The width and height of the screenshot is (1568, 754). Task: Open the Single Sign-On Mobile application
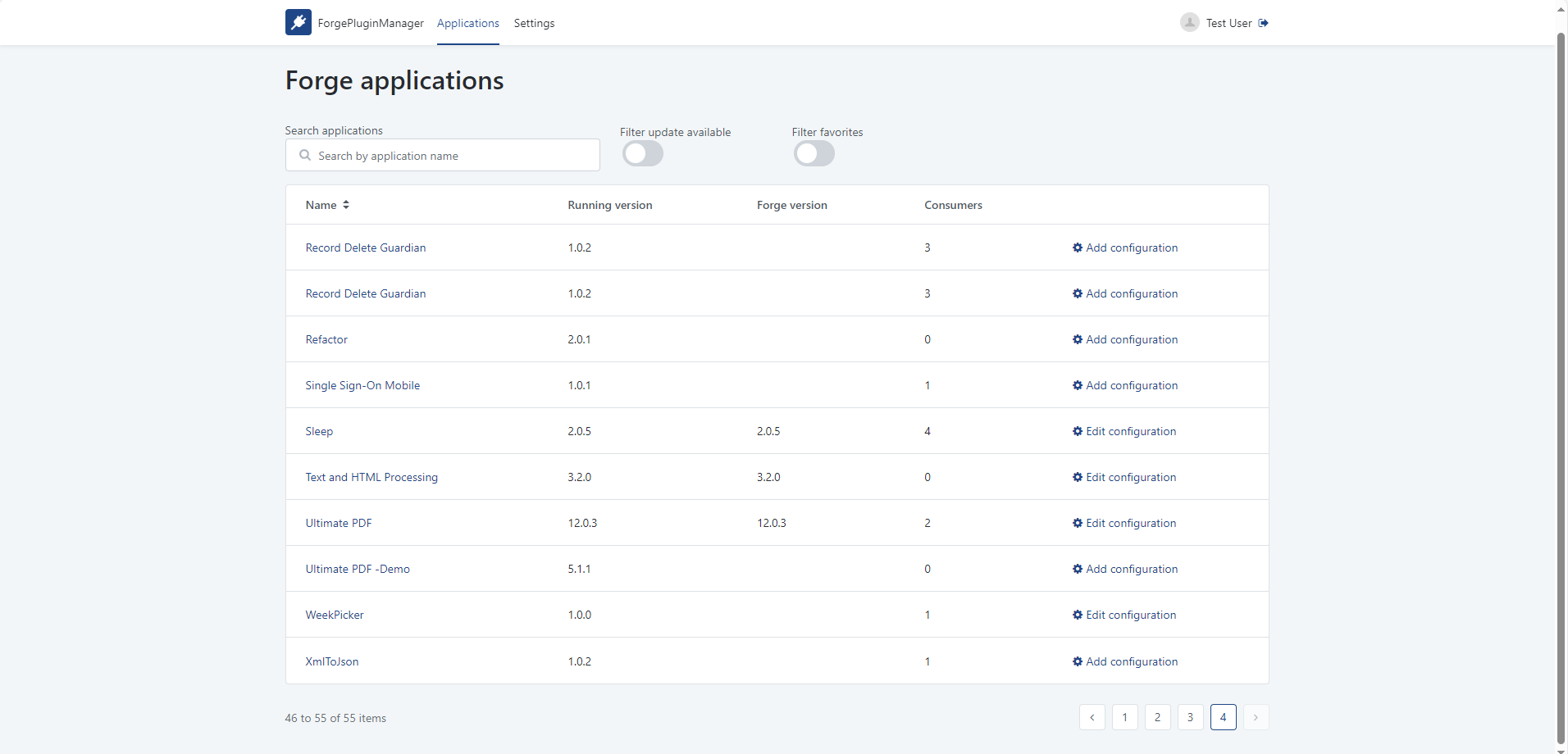tap(362, 385)
